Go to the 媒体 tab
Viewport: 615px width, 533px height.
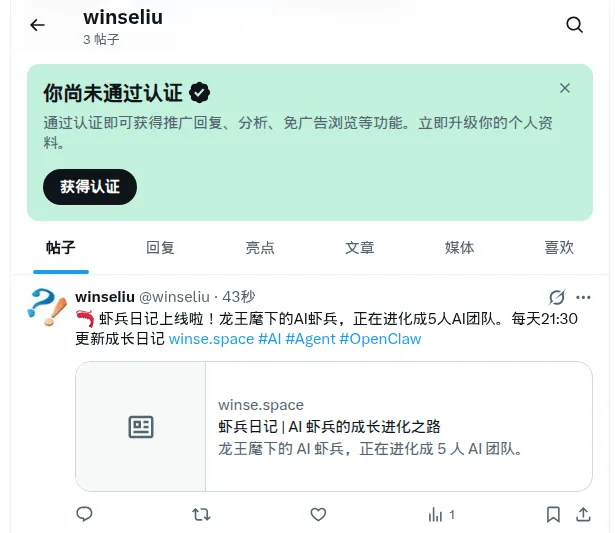click(459, 248)
